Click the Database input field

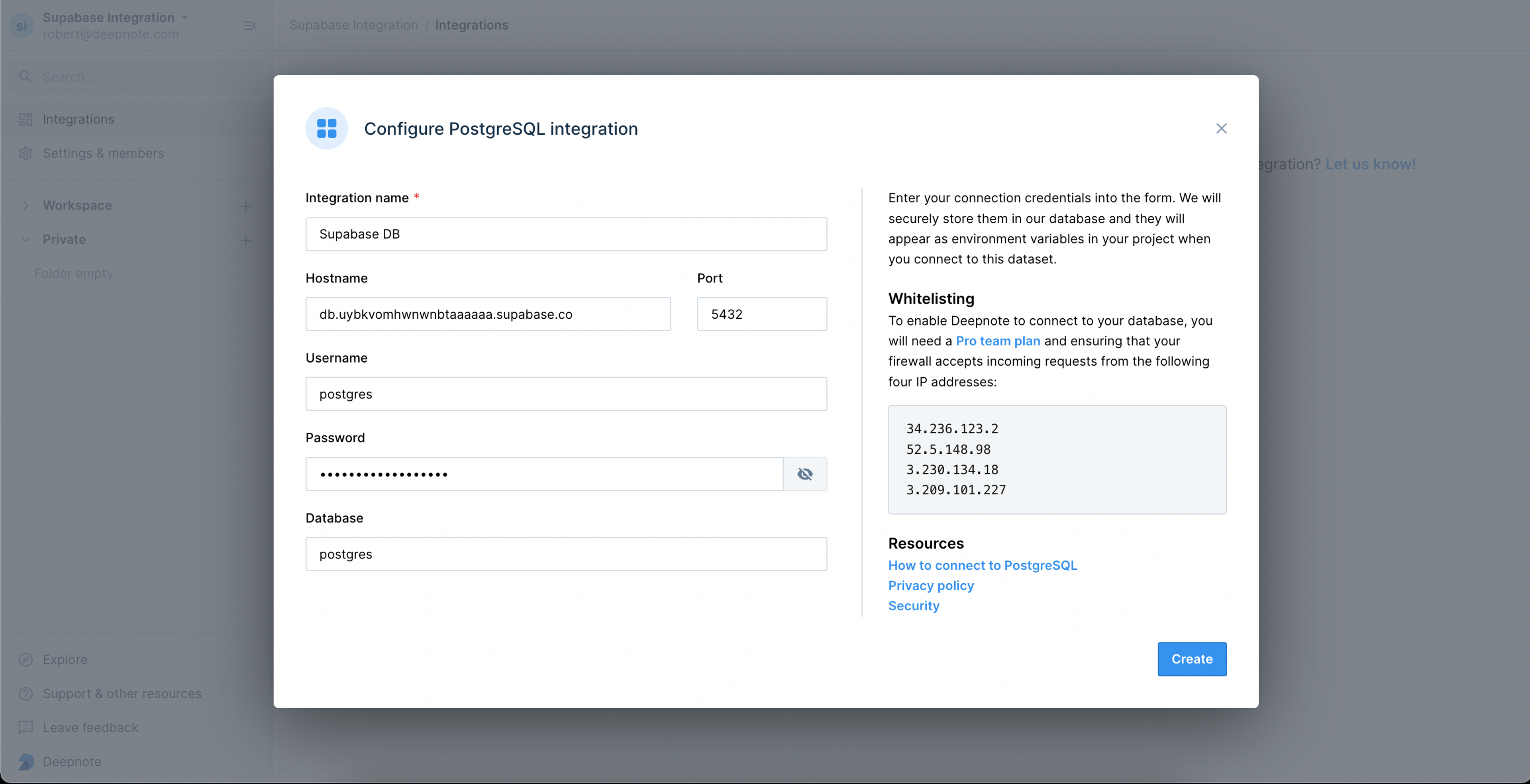(566, 554)
